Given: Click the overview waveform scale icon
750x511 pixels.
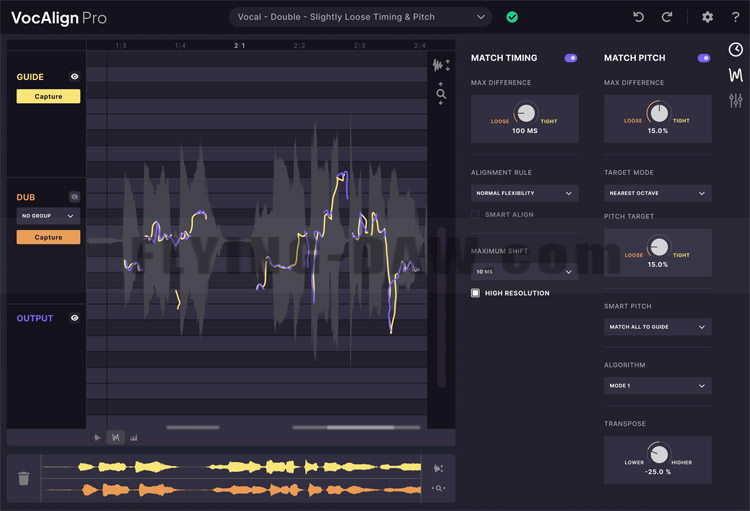Looking at the screenshot, I should coord(438,468).
